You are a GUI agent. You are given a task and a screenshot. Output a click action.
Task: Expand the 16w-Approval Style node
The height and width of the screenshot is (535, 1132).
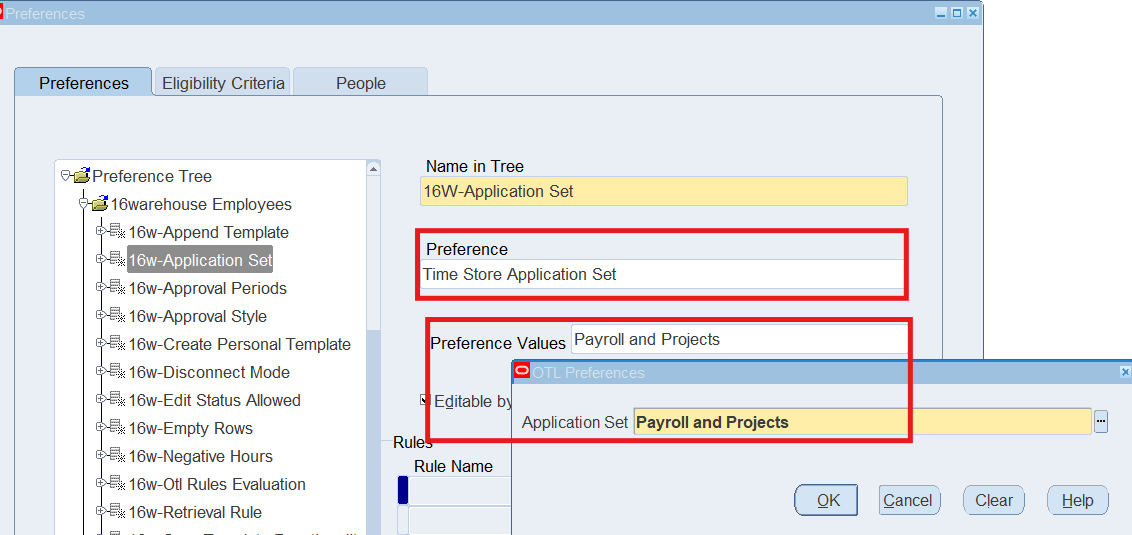coord(100,315)
